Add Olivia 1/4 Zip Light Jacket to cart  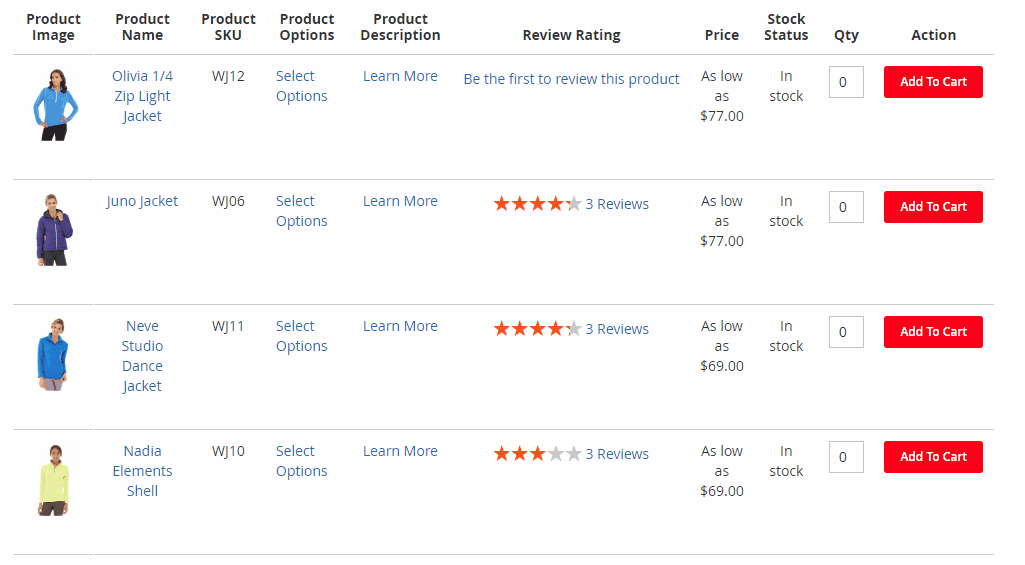click(933, 82)
